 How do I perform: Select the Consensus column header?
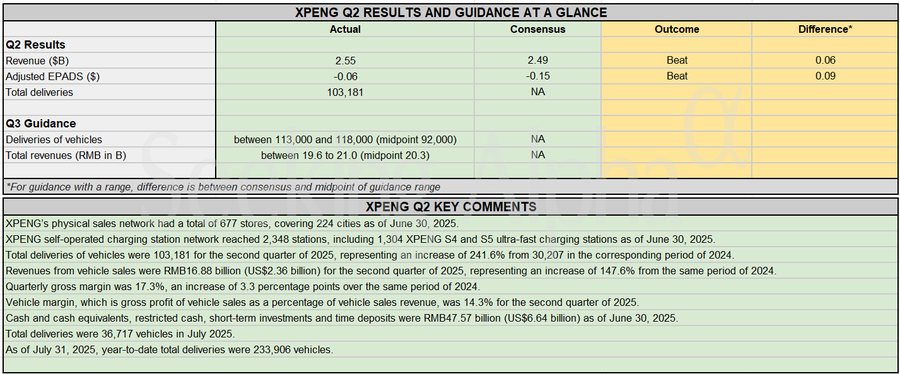coord(538,29)
